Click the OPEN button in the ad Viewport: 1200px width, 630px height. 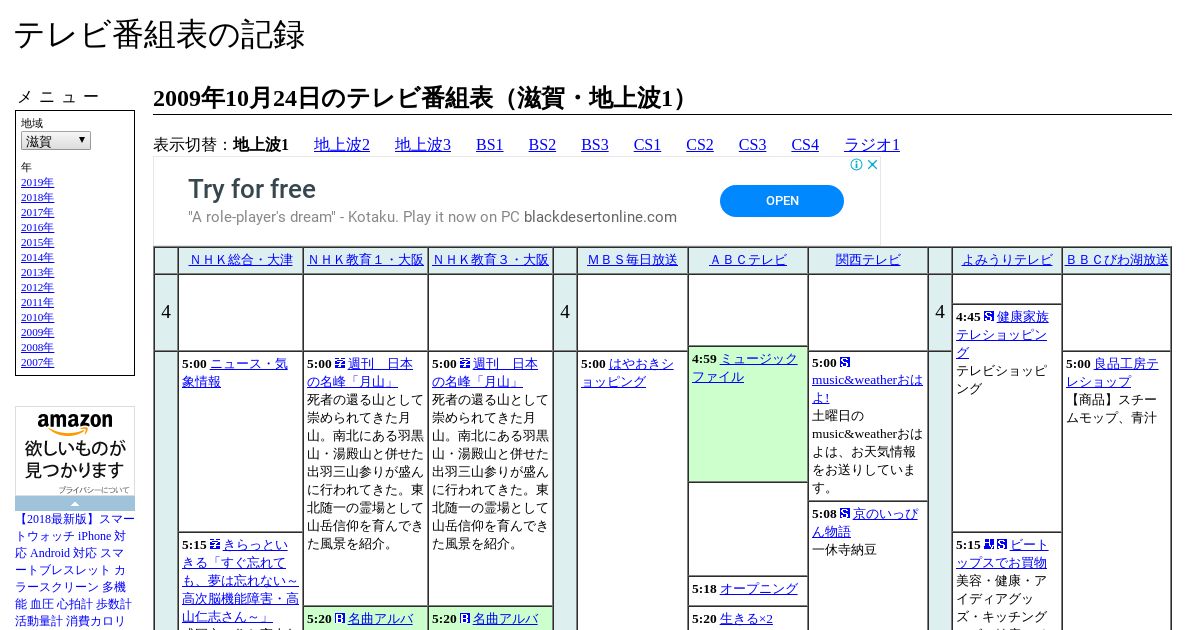click(x=782, y=201)
